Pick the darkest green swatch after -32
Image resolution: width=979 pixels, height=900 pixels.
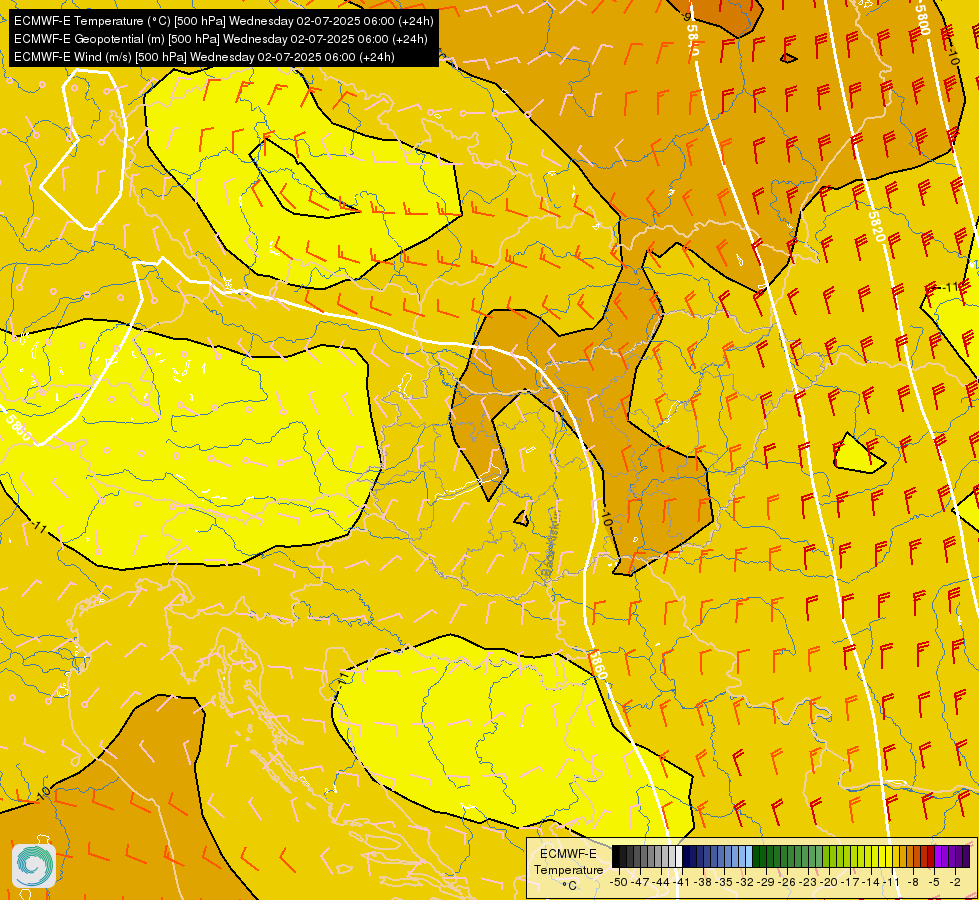[x=756, y=856]
